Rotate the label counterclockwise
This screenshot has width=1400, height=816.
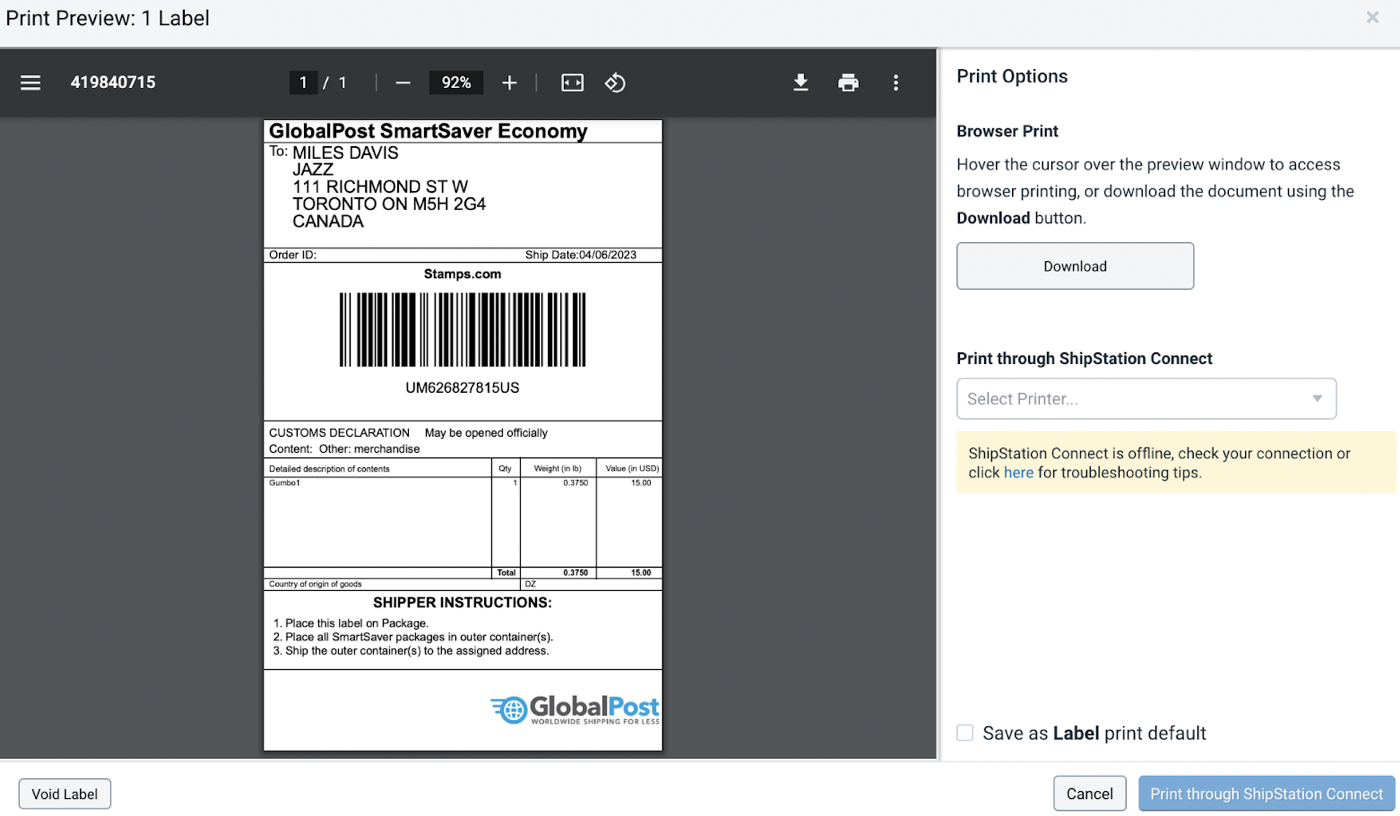pos(615,83)
